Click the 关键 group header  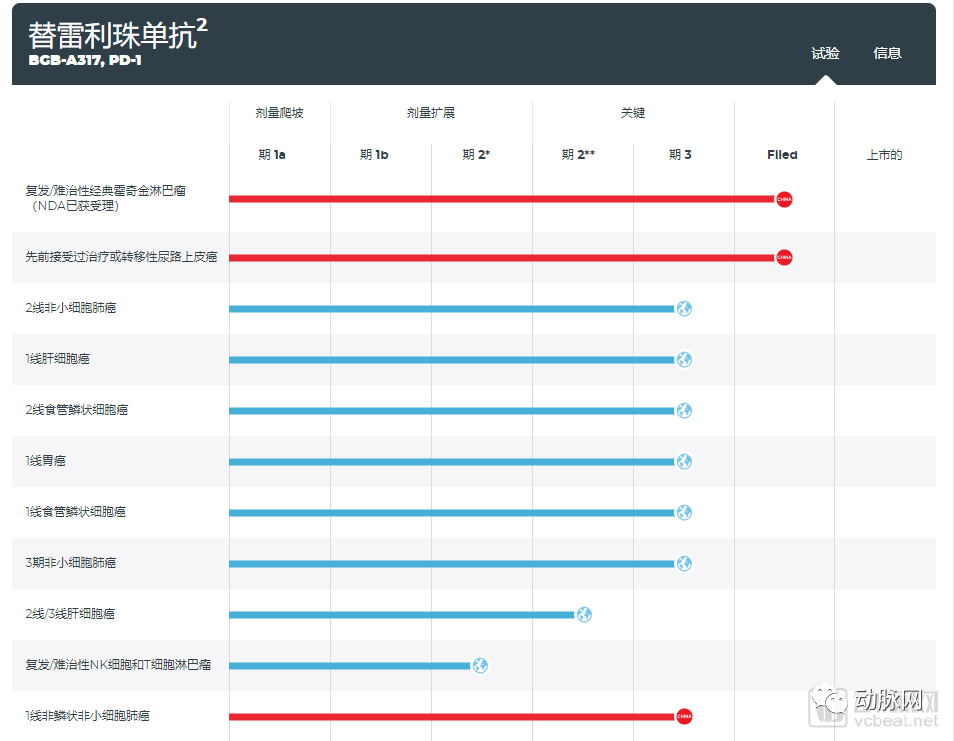633,113
